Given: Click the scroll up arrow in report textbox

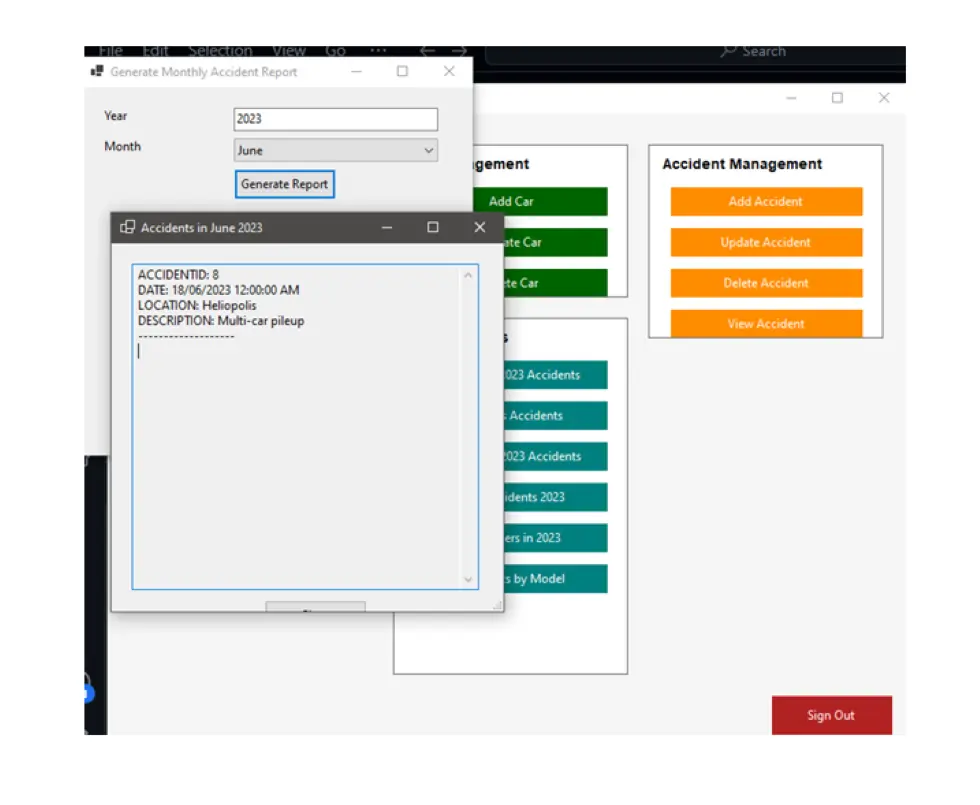Looking at the screenshot, I should coord(468,275).
